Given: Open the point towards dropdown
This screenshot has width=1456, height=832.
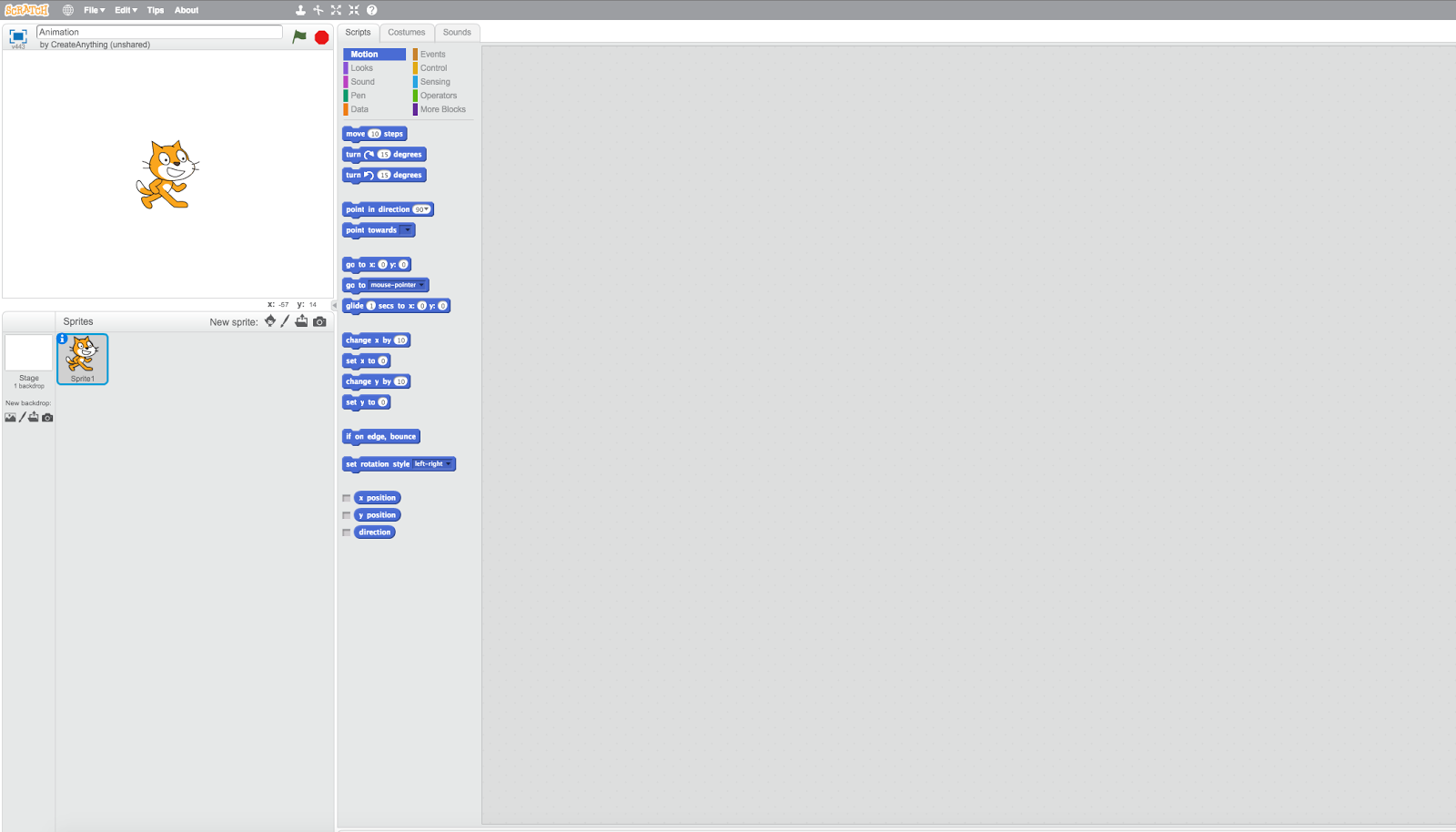Looking at the screenshot, I should coord(407,230).
